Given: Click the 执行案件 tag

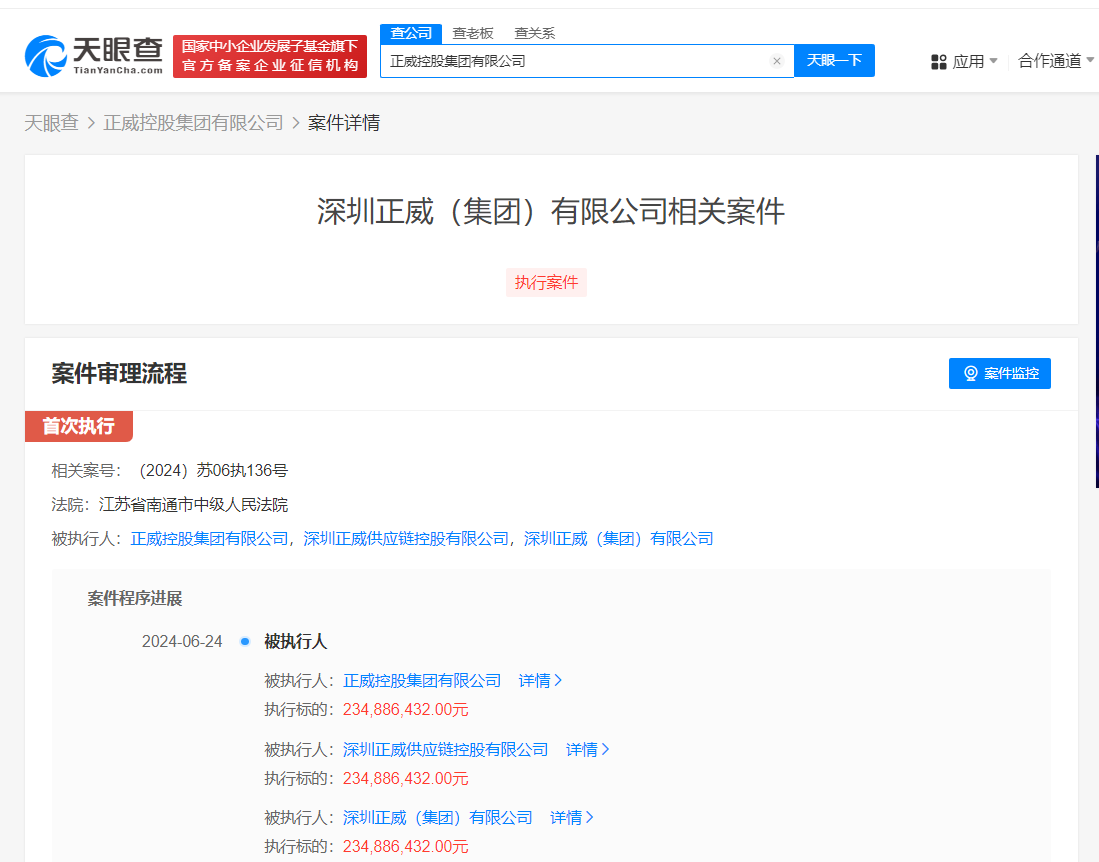Looking at the screenshot, I should tap(546, 282).
